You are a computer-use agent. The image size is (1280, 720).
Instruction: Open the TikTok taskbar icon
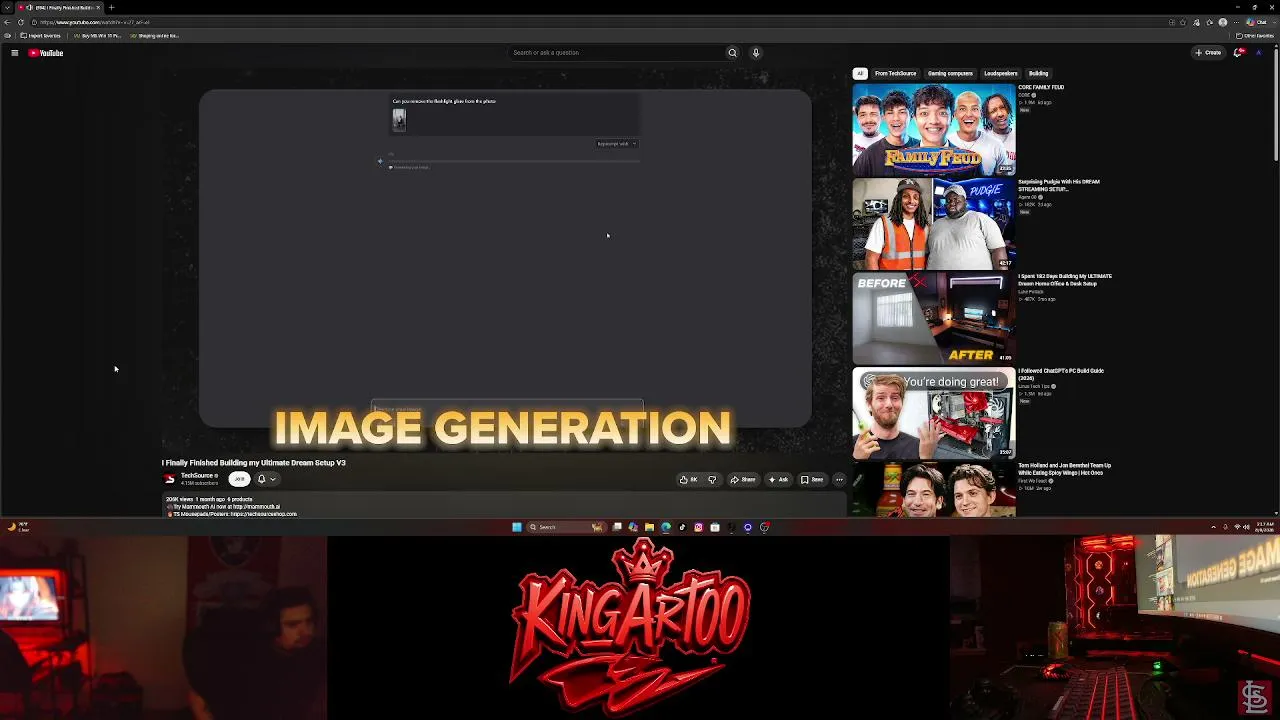(682, 527)
